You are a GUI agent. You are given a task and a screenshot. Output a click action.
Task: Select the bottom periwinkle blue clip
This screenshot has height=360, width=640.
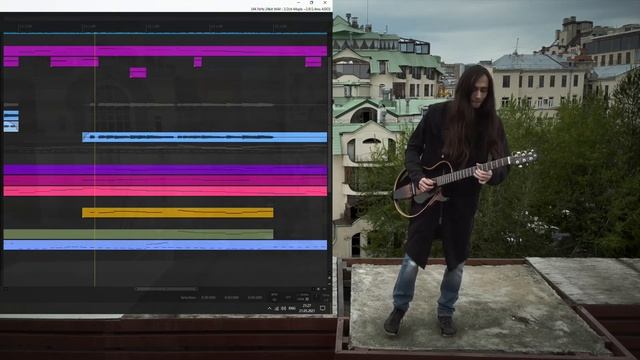(165, 245)
